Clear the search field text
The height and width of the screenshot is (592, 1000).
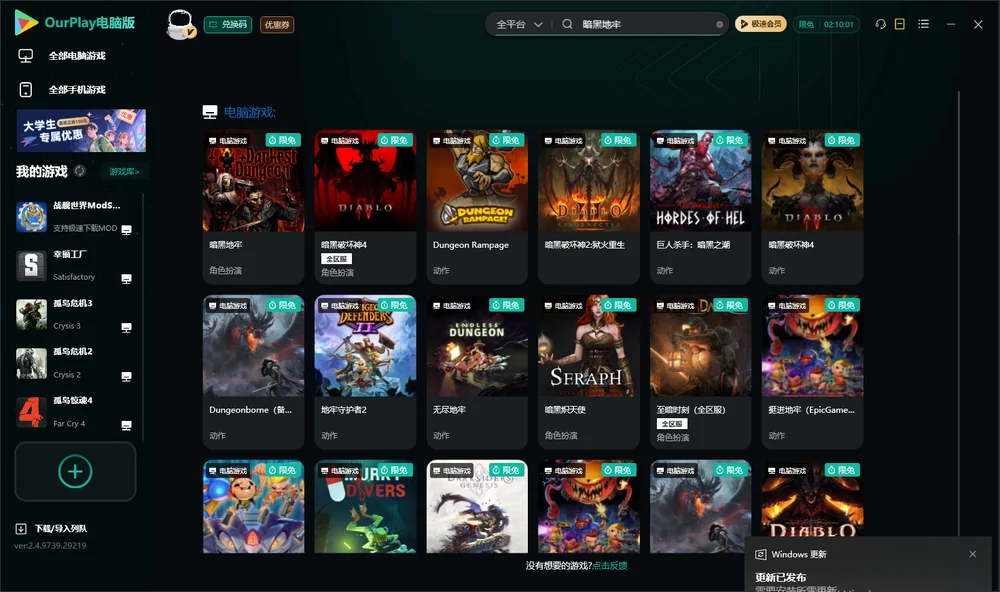click(719, 25)
